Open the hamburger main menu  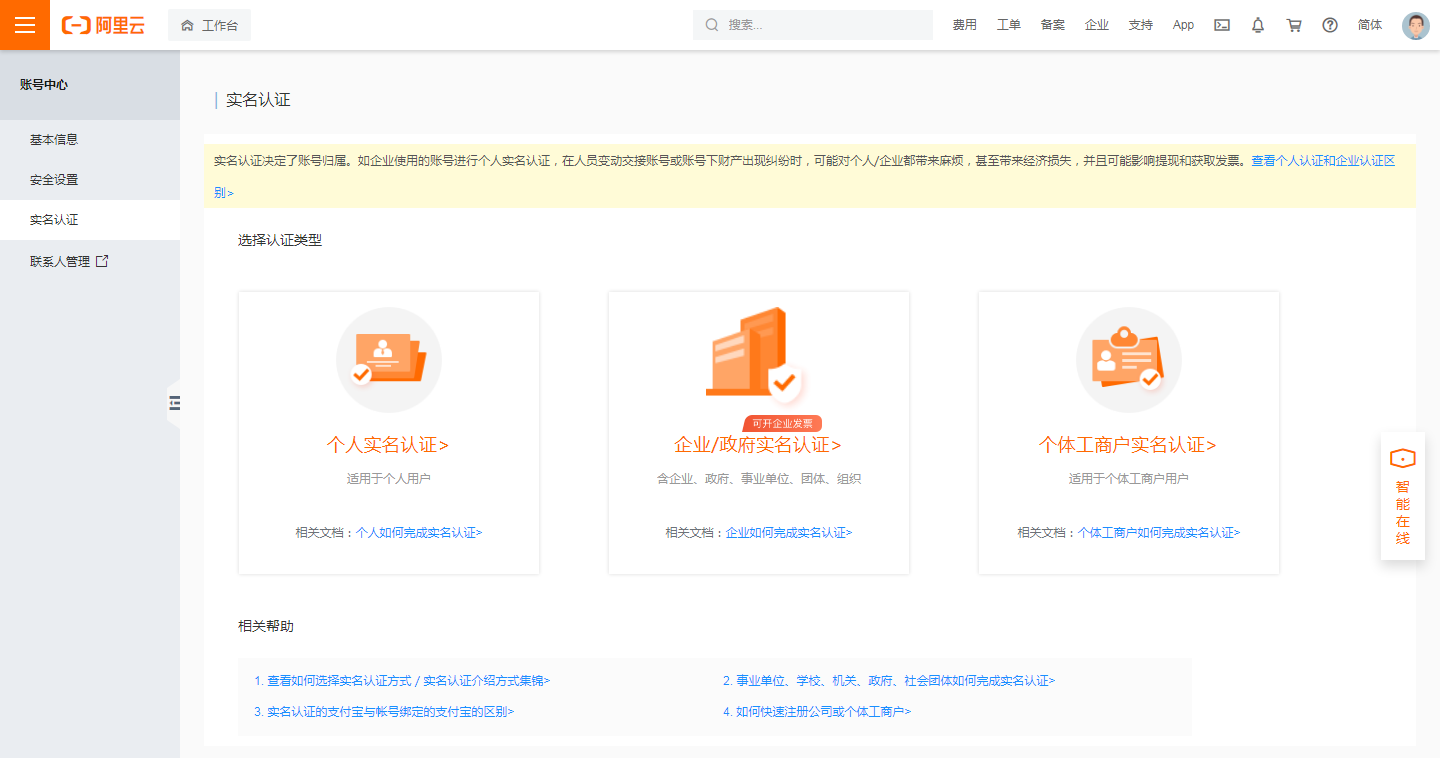(24, 25)
